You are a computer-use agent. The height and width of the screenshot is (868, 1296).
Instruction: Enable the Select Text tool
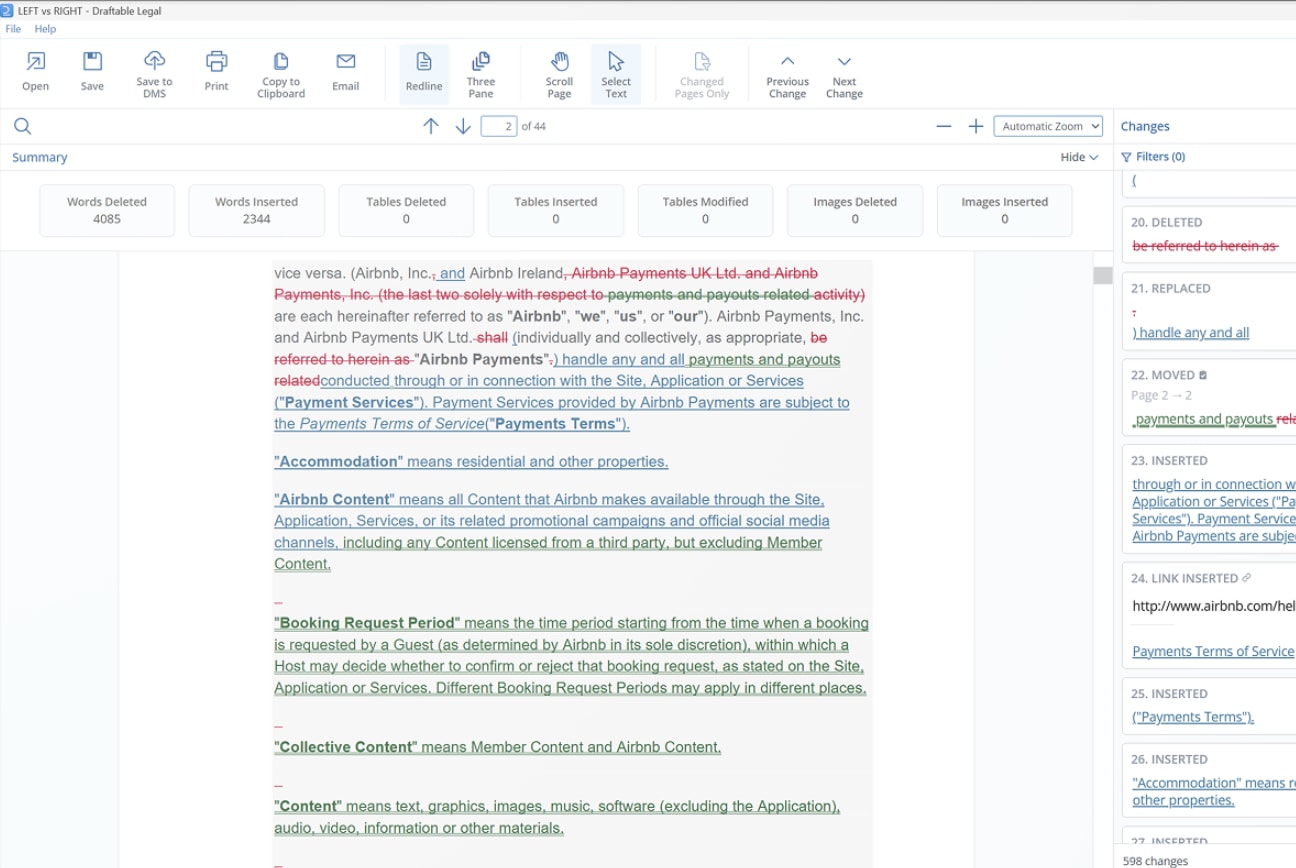pyautogui.click(x=616, y=73)
